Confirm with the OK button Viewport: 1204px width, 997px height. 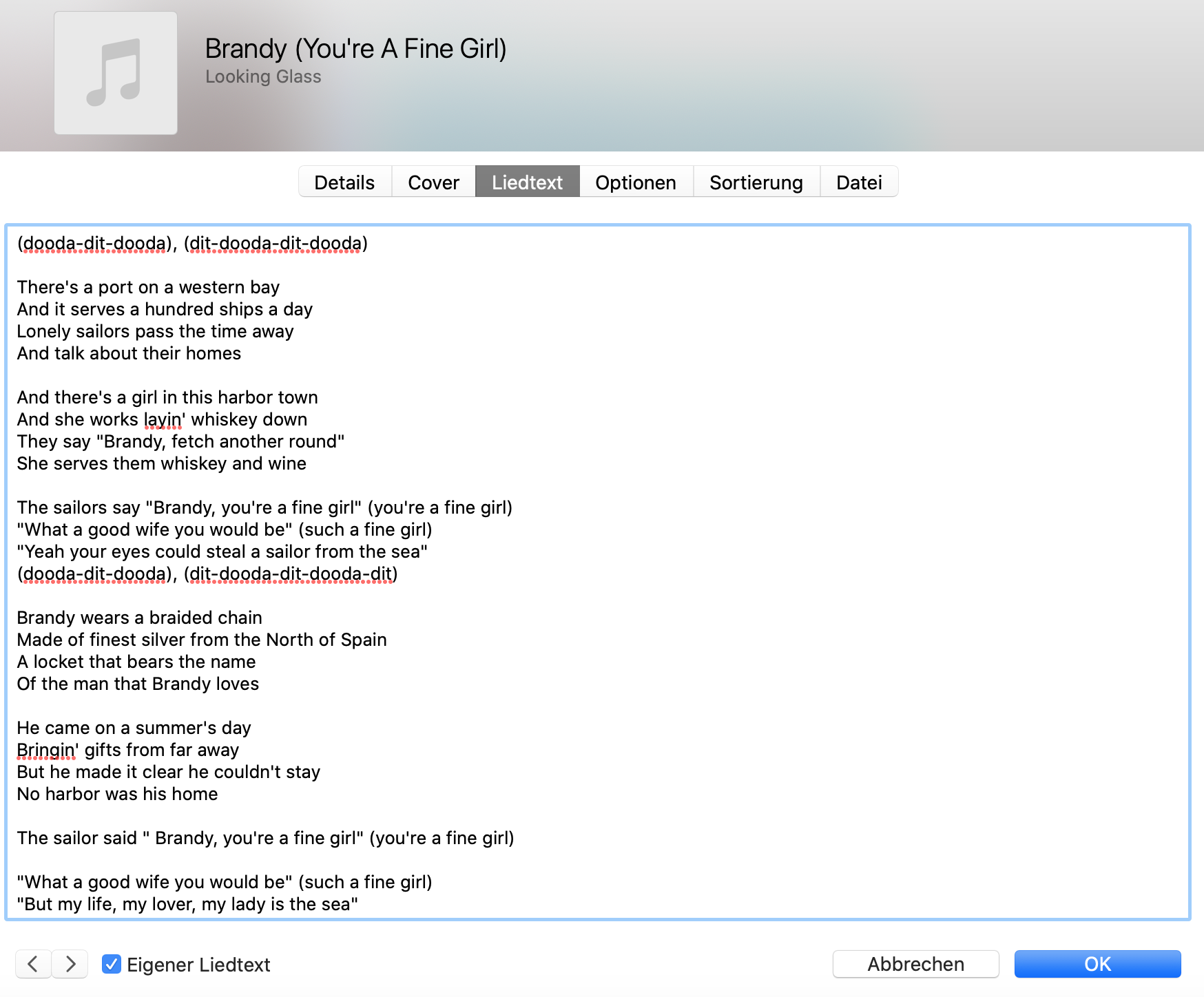[1097, 964]
